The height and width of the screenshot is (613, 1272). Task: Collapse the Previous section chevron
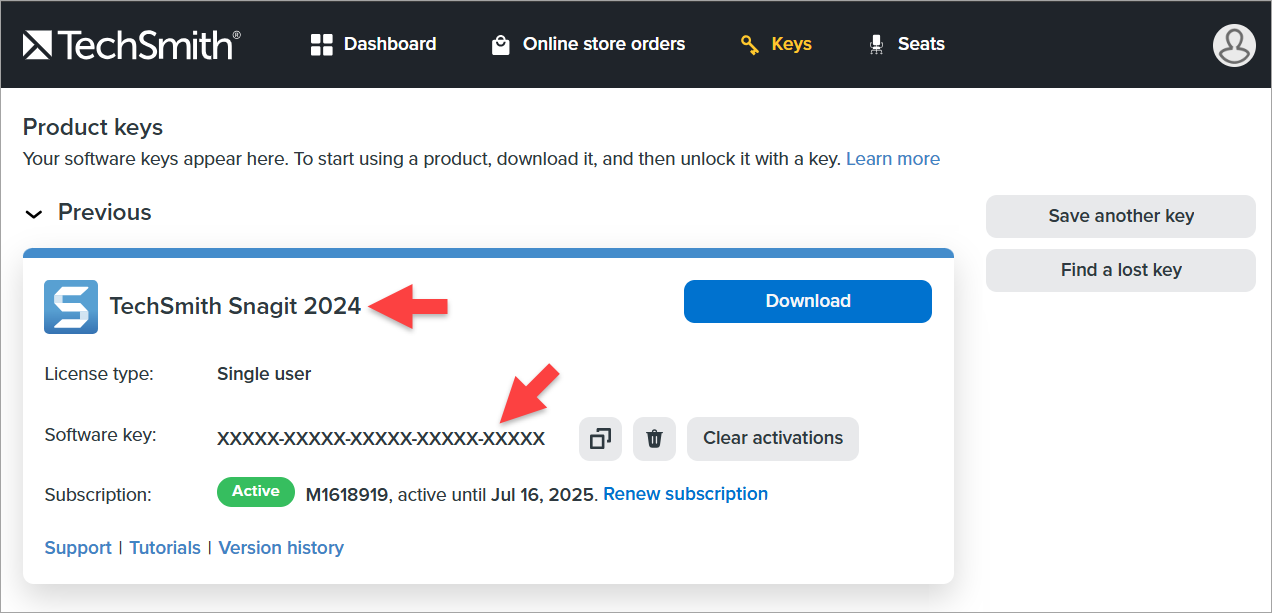34,214
